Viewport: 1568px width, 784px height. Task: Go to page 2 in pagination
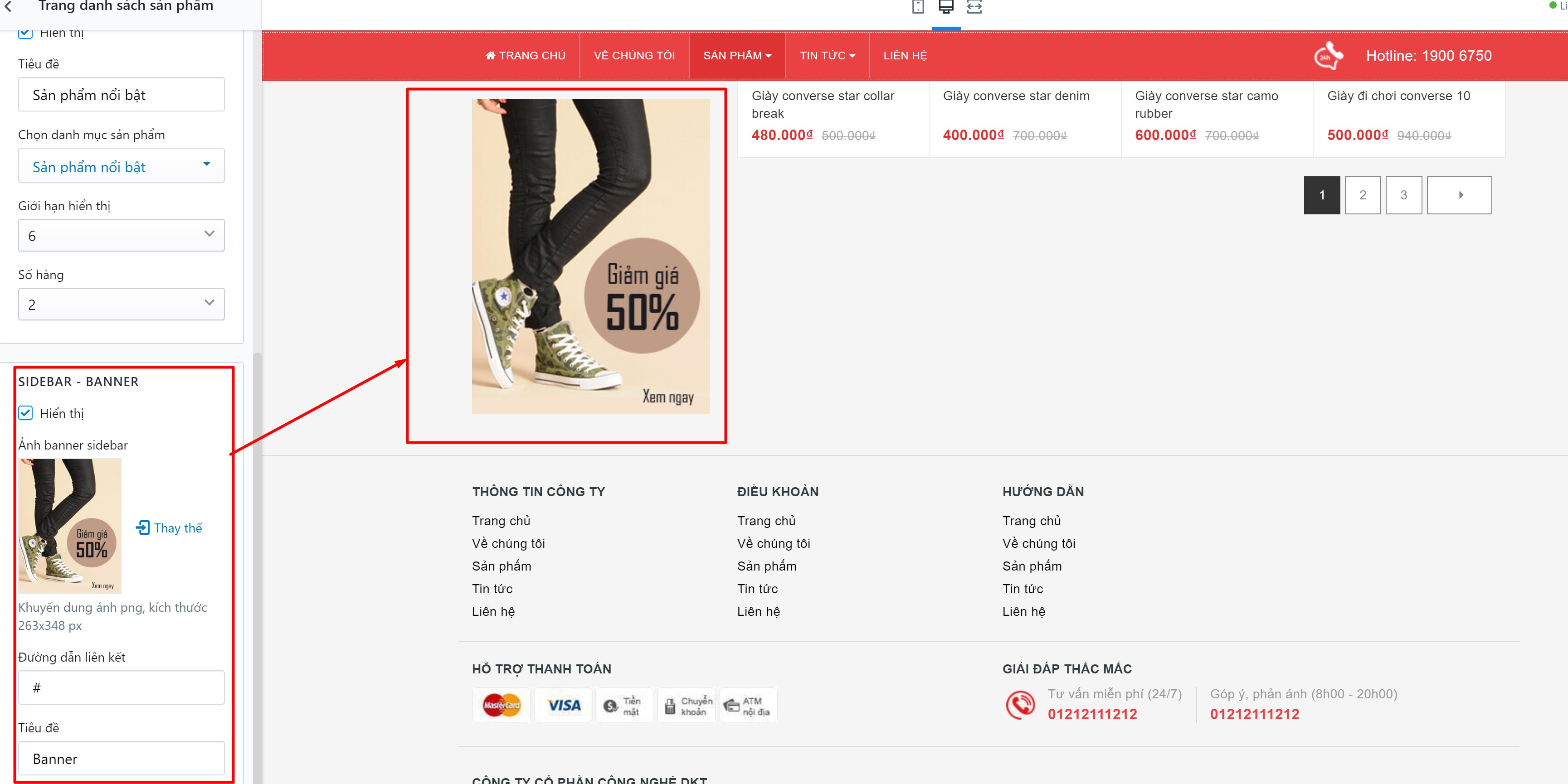click(1363, 195)
